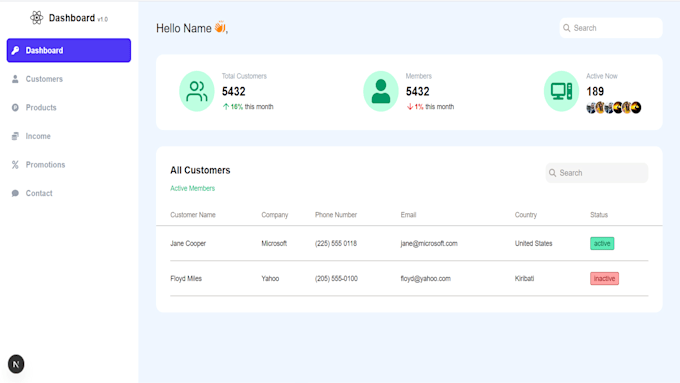Image resolution: width=680 pixels, height=383 pixels.
Task: Click the key icon in Dashboard item
Action: tap(15, 50)
